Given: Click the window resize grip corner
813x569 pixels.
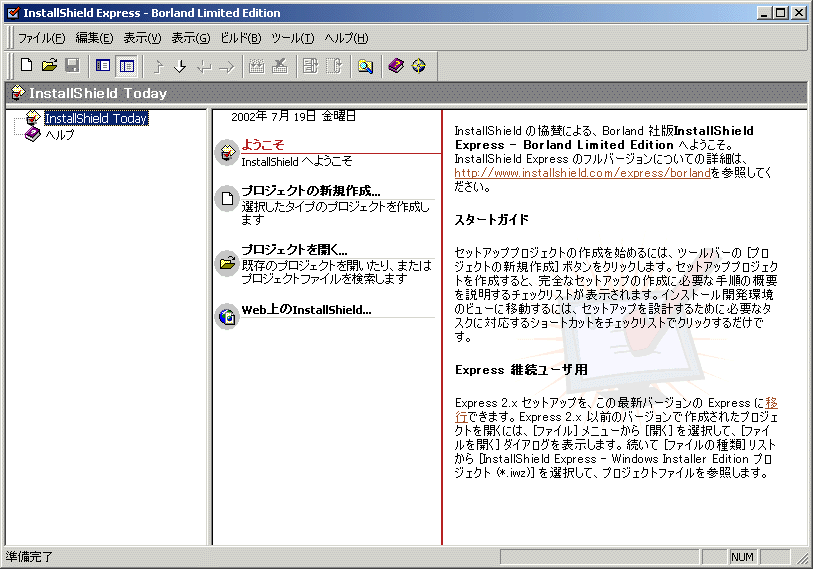Looking at the screenshot, I should 802,558.
